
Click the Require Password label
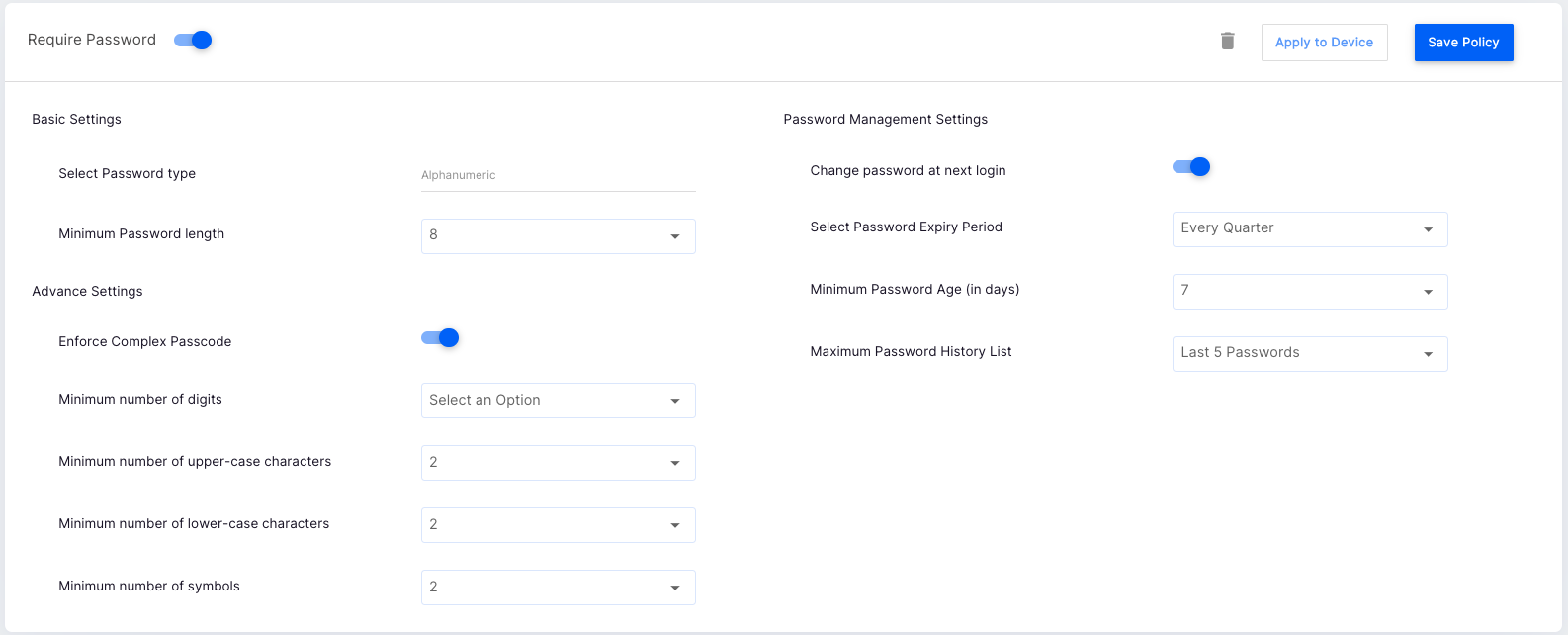click(92, 40)
